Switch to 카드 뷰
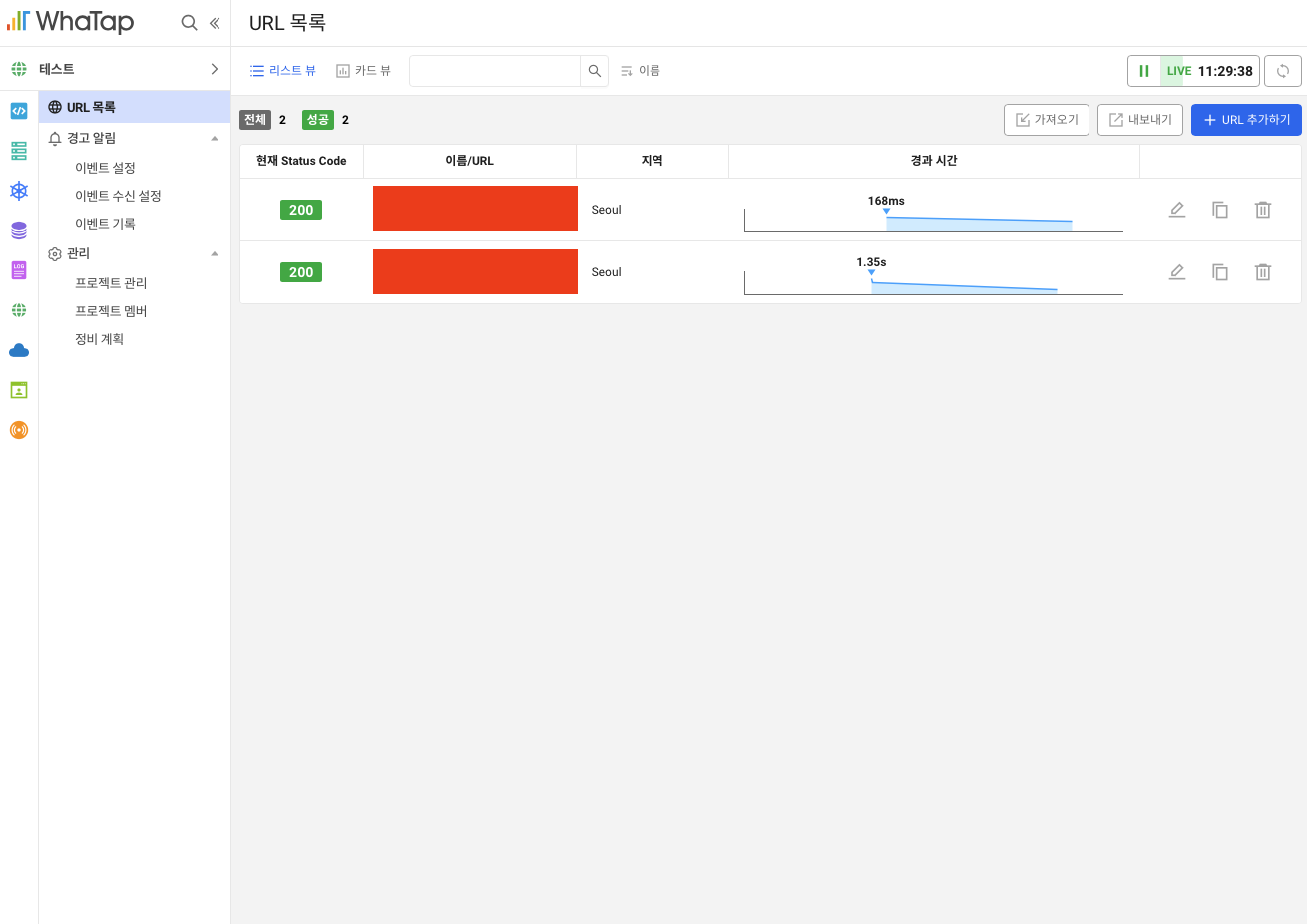Viewport: 1307px width, 924px height. click(363, 71)
